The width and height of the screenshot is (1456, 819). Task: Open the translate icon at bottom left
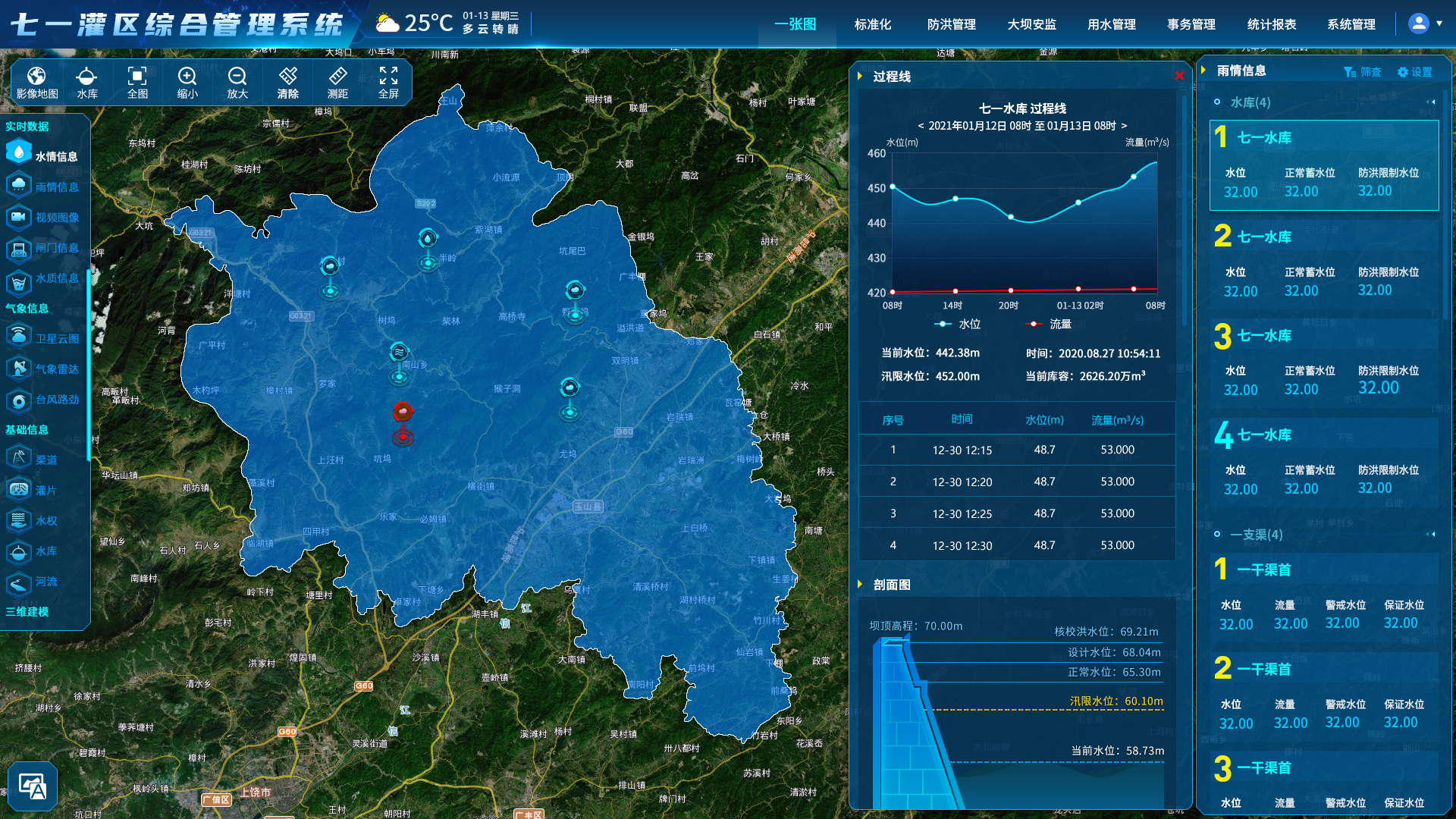pos(33,786)
